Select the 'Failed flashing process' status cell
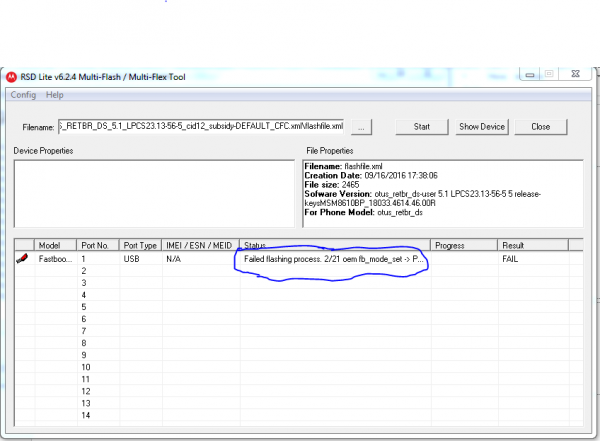This screenshot has width=600, height=441. point(335,259)
